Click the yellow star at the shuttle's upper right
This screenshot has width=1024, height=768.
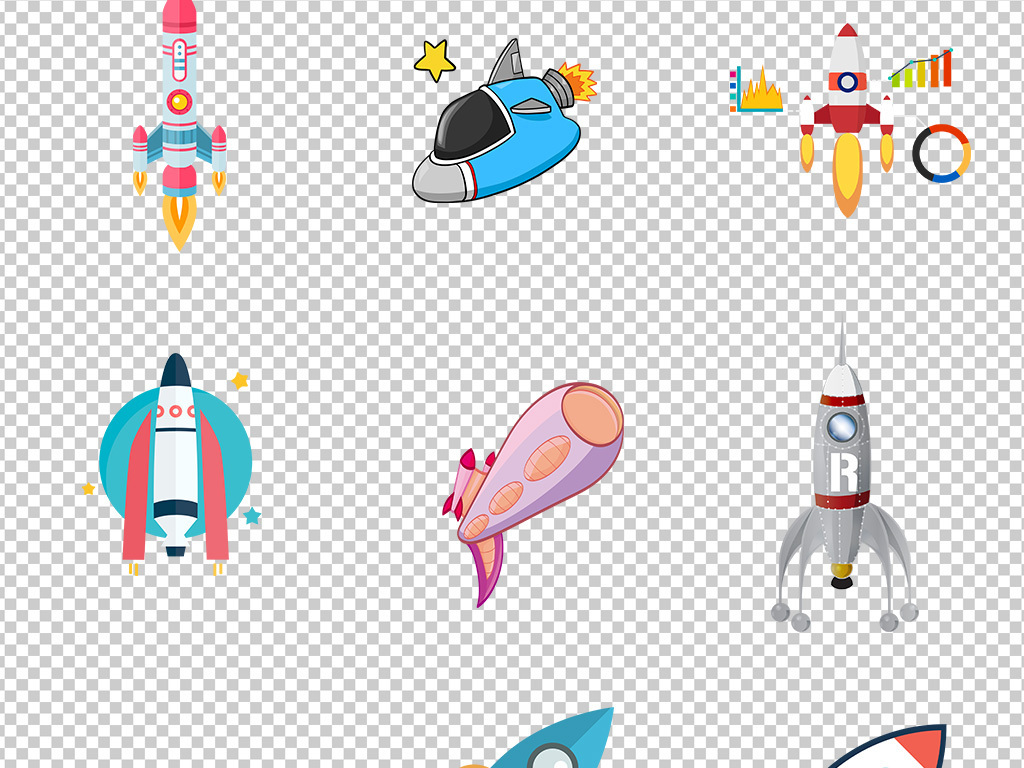pyautogui.click(x=240, y=380)
